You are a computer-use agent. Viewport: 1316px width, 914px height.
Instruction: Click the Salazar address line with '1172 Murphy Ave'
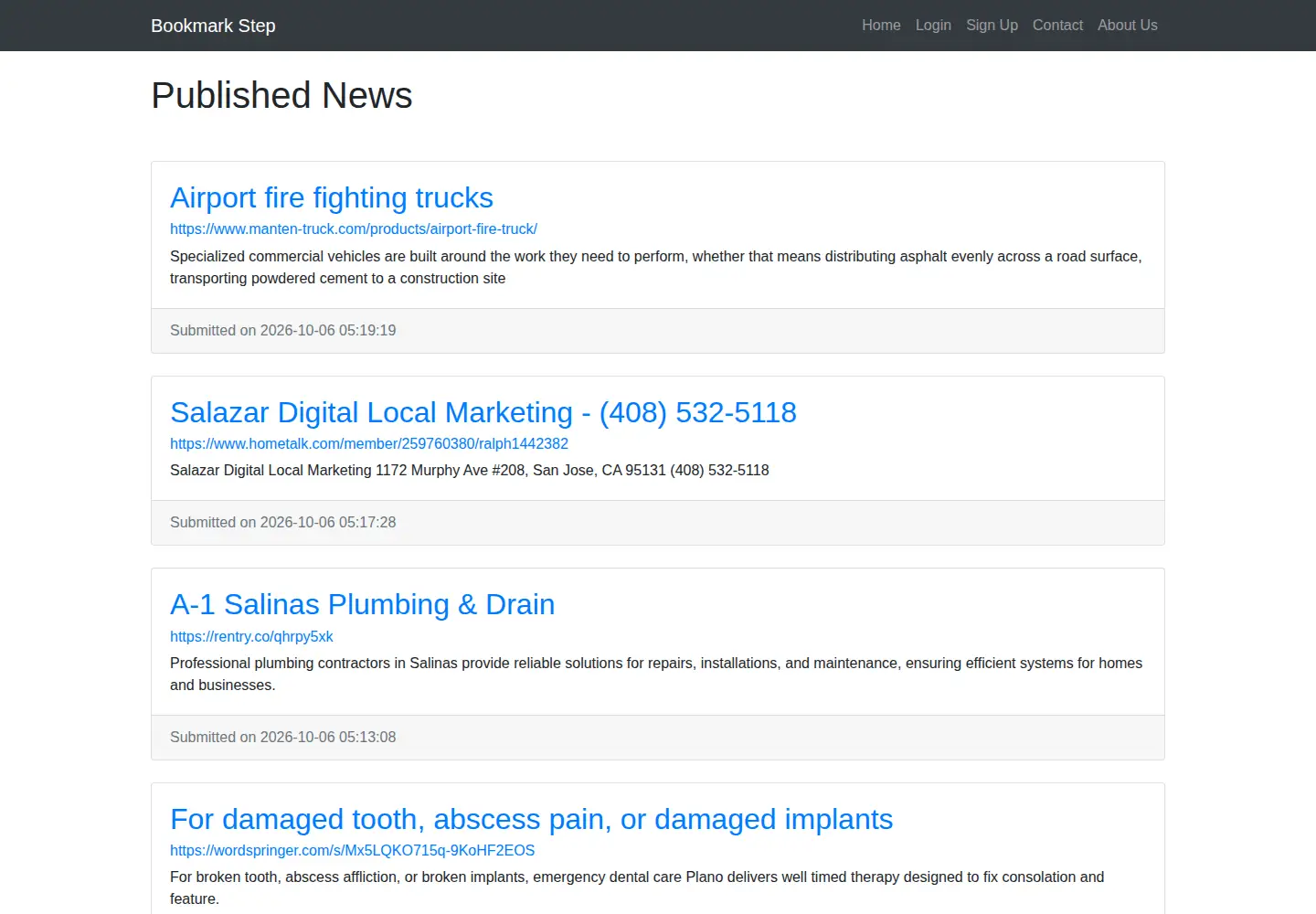tap(470, 471)
